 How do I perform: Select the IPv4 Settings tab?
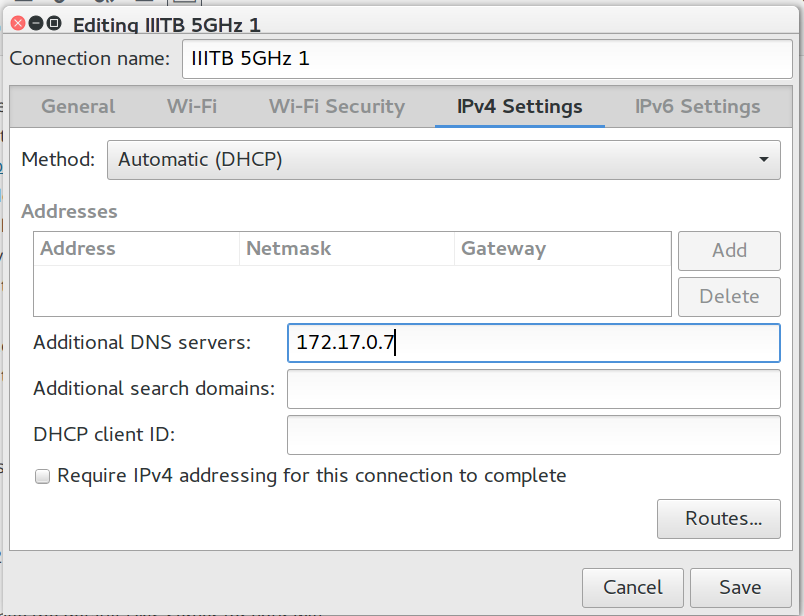pos(519,106)
